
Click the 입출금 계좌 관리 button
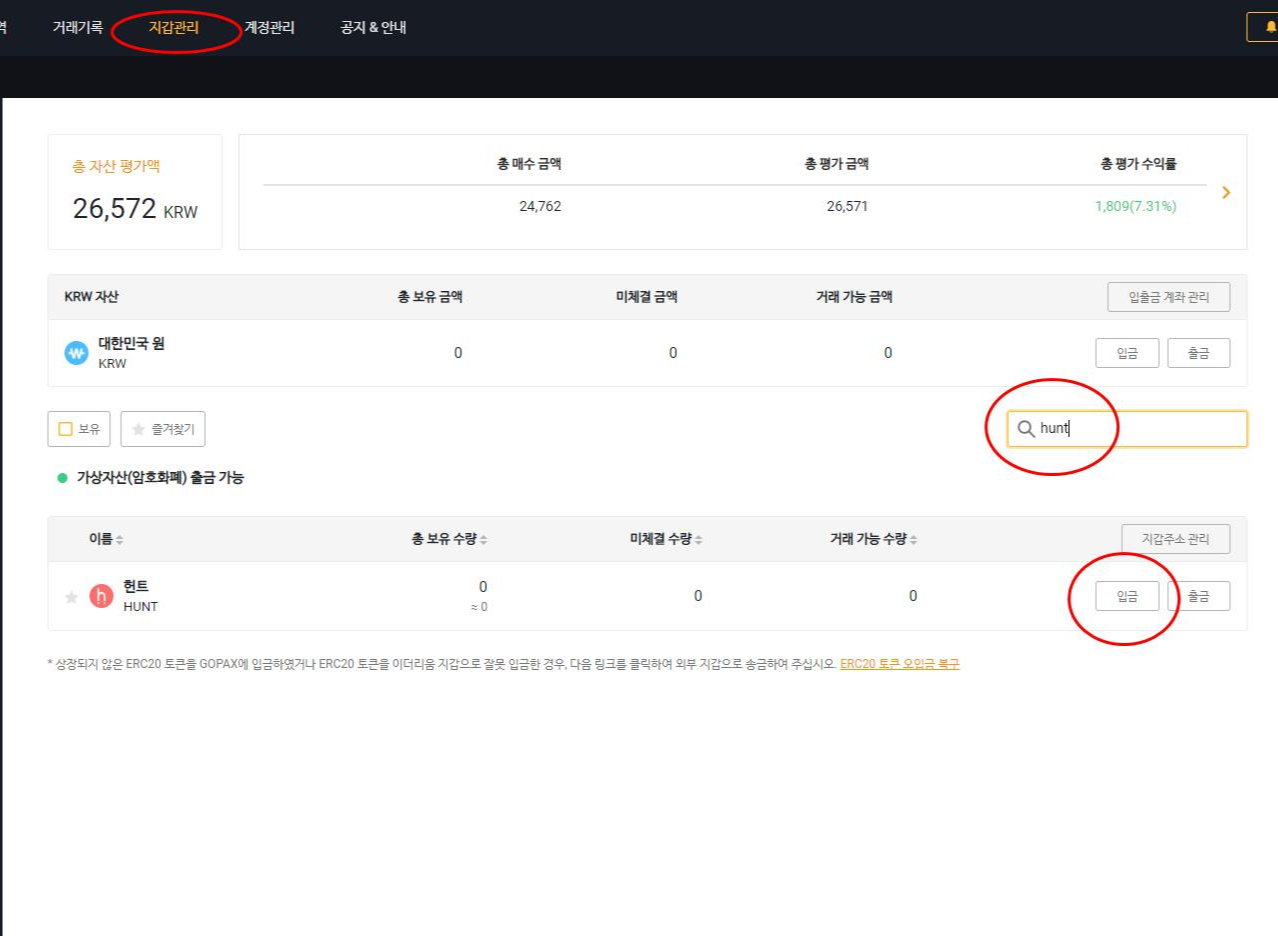point(1168,297)
